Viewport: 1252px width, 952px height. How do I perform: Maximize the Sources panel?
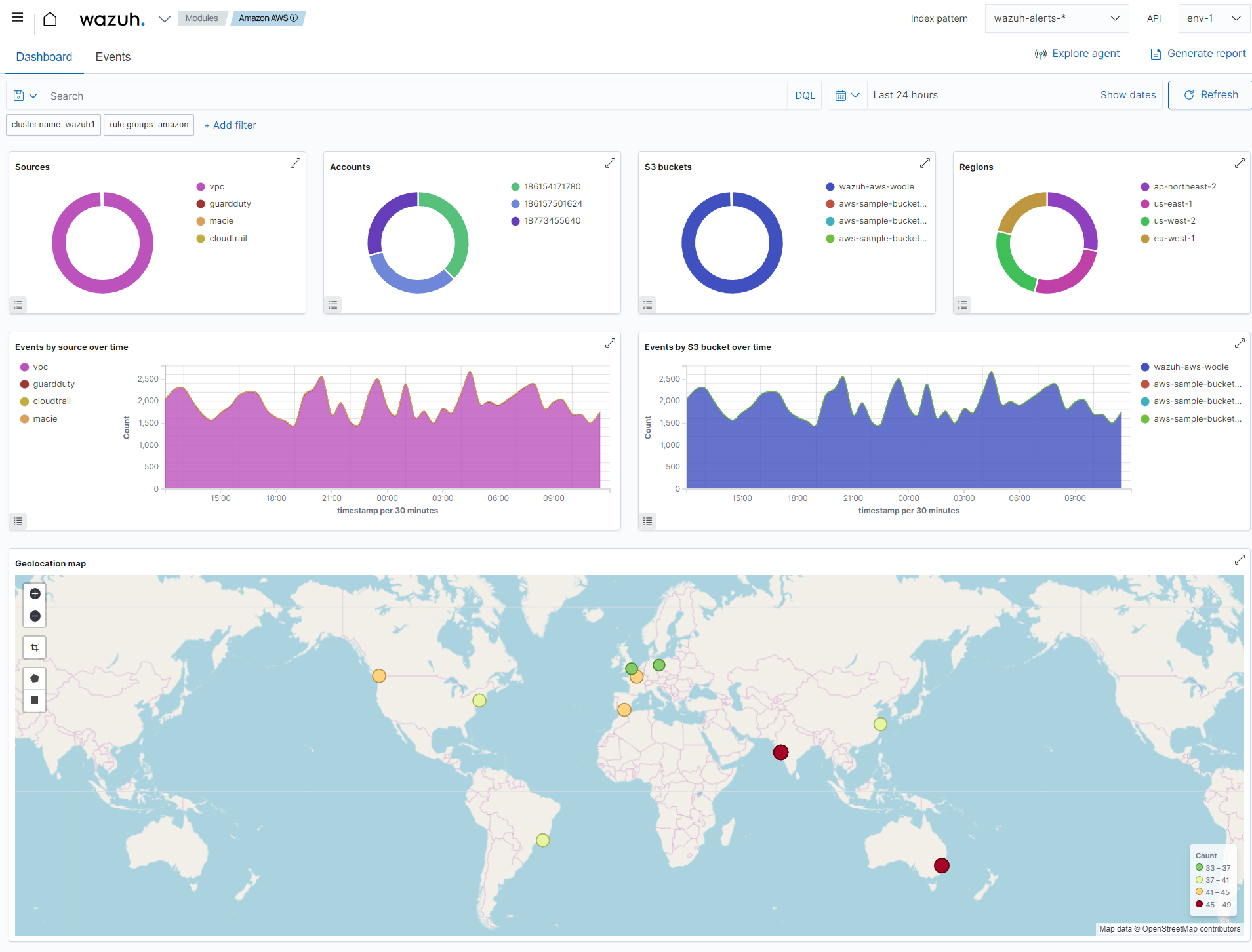tap(295, 163)
